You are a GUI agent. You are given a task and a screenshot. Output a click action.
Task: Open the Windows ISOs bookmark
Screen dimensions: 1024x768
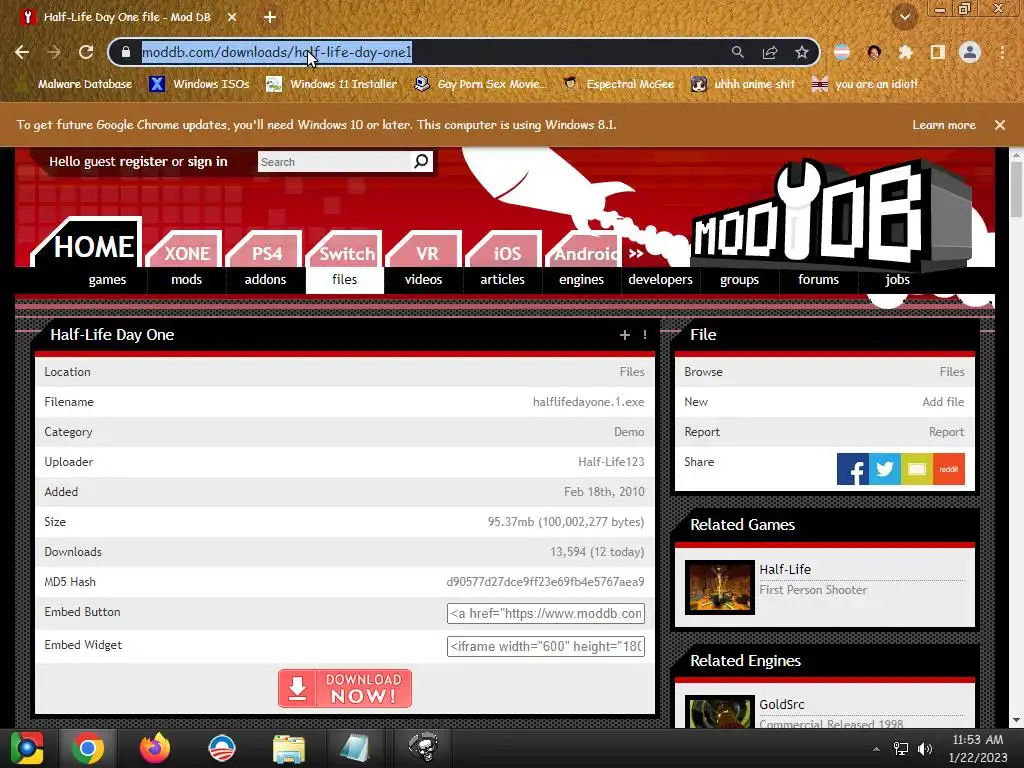click(200, 84)
